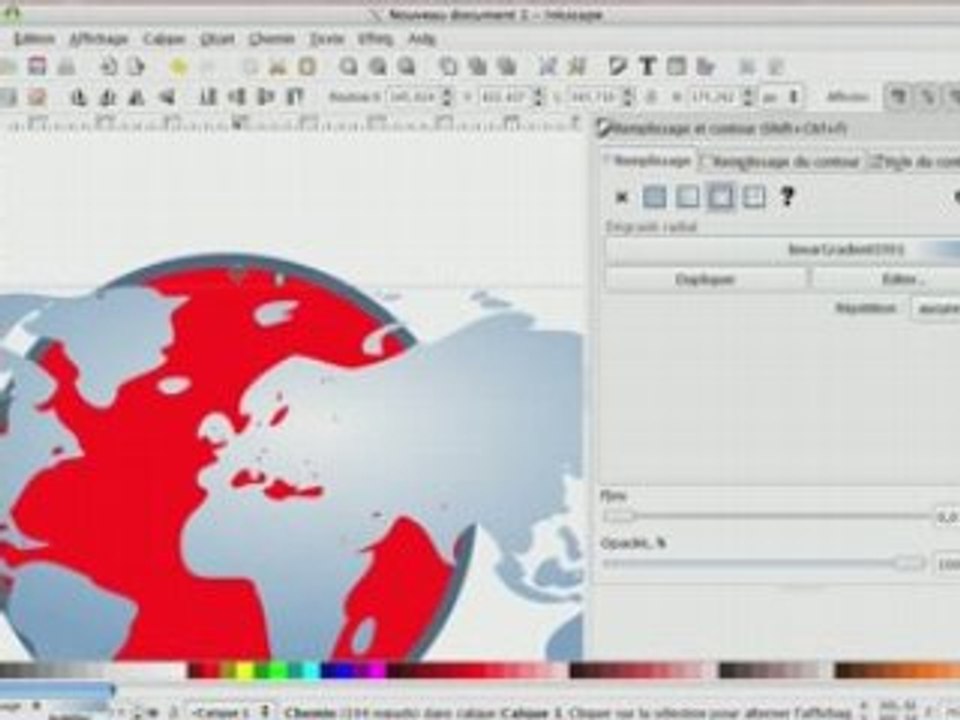The image size is (960, 720).
Task: Click Raise selection to top icon
Action: click(x=295, y=97)
